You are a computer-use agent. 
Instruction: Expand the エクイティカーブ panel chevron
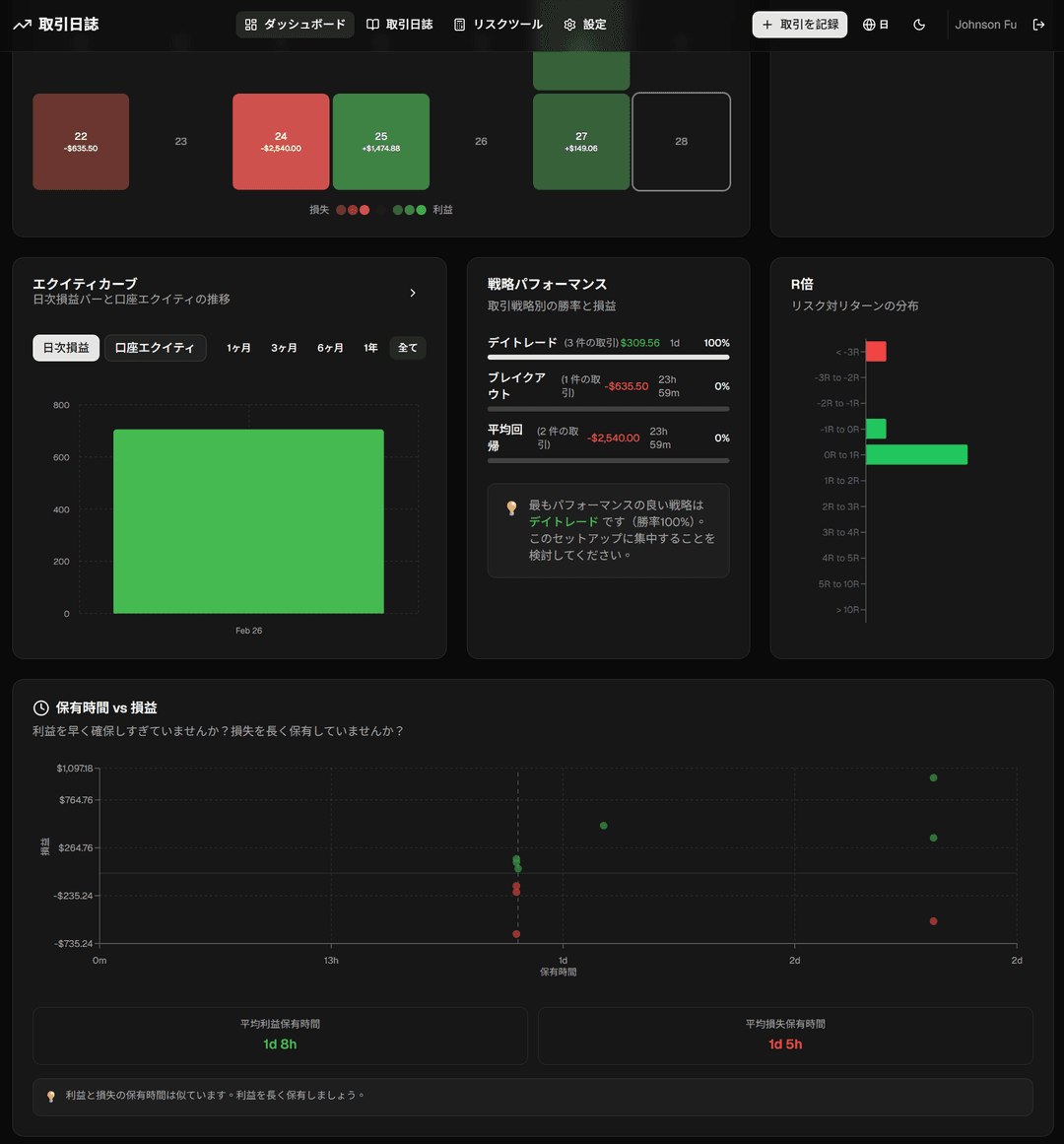pos(413,293)
